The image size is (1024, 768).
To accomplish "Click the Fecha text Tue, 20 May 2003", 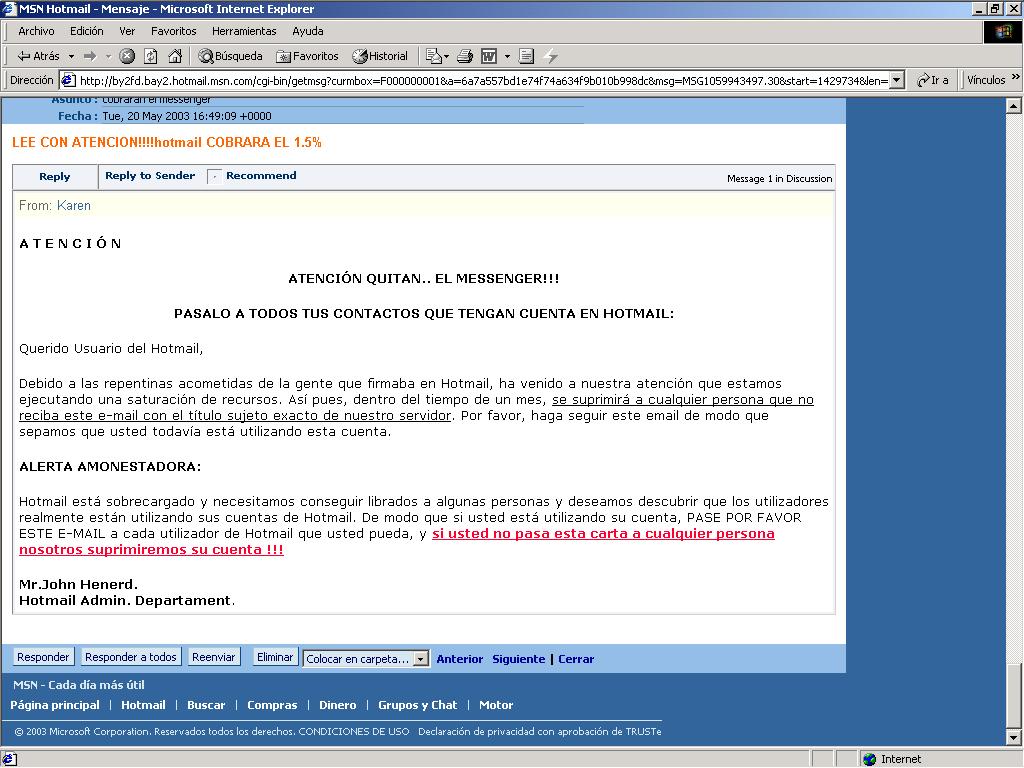I will 187,116.
